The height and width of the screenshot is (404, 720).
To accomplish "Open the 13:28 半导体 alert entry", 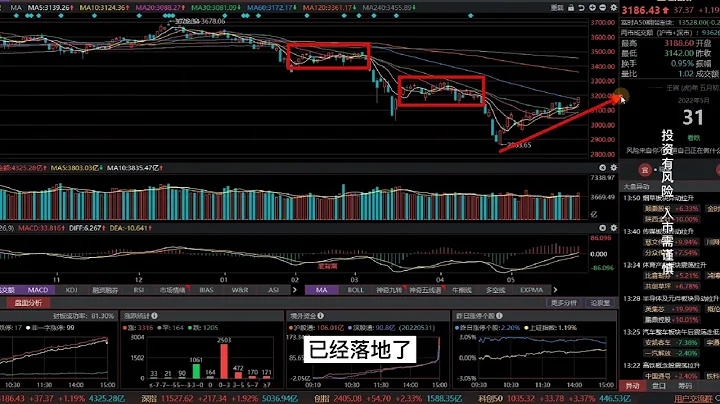I will tap(671, 298).
